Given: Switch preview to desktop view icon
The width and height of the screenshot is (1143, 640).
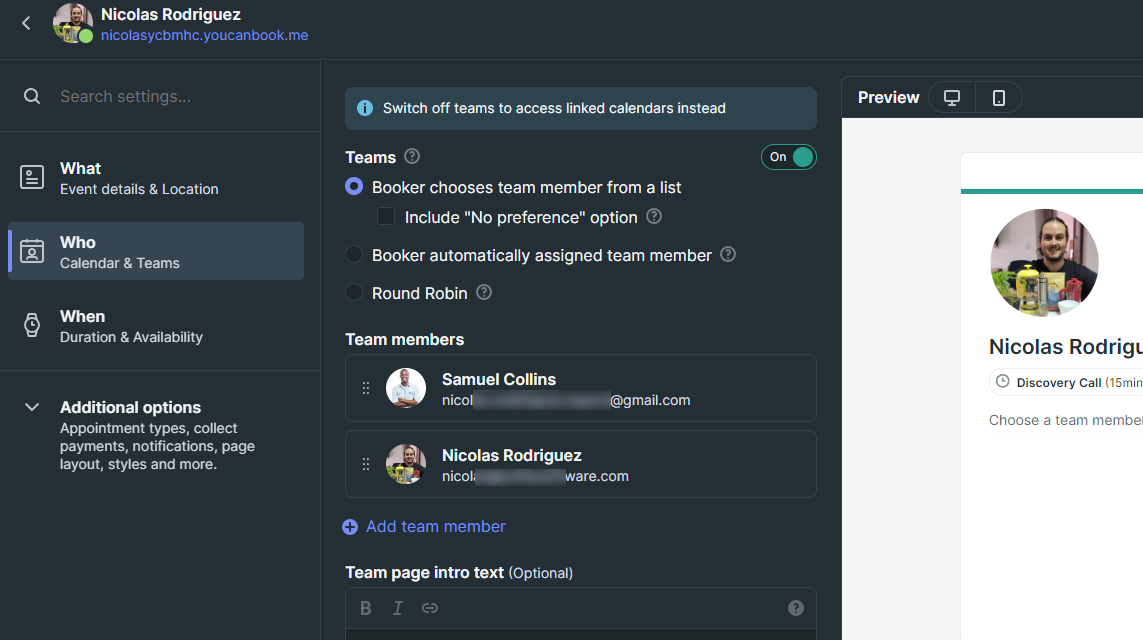Looking at the screenshot, I should click(951, 98).
